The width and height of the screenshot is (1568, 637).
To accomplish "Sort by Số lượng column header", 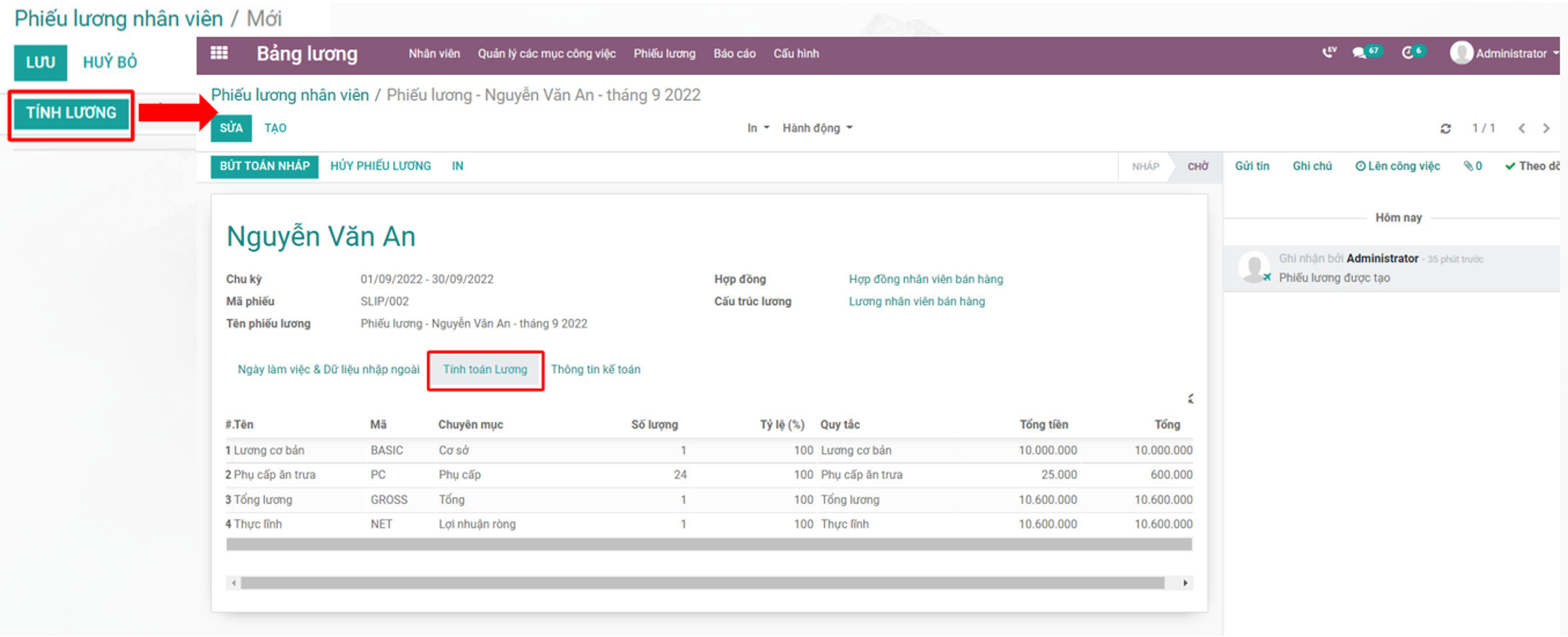I will coord(654,425).
